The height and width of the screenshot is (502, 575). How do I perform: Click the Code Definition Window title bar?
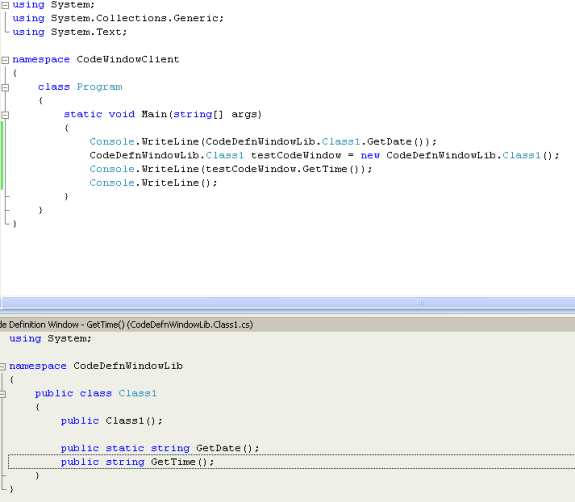tap(288, 325)
